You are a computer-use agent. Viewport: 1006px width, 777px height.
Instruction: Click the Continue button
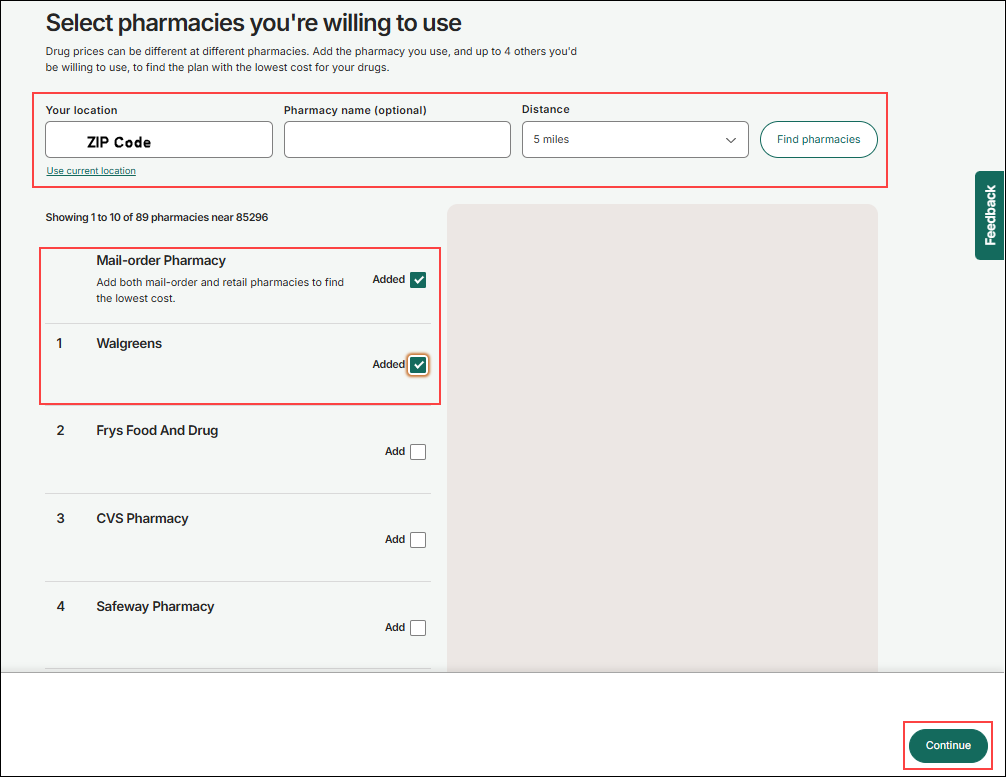948,746
